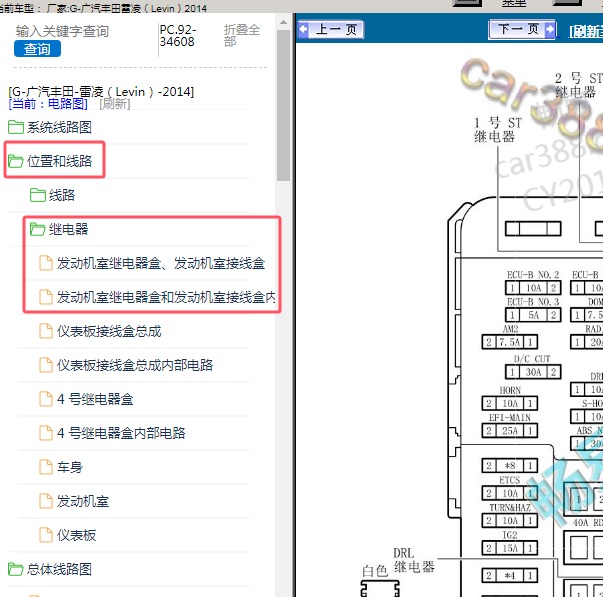Go to next page with 下一页

tap(522, 29)
